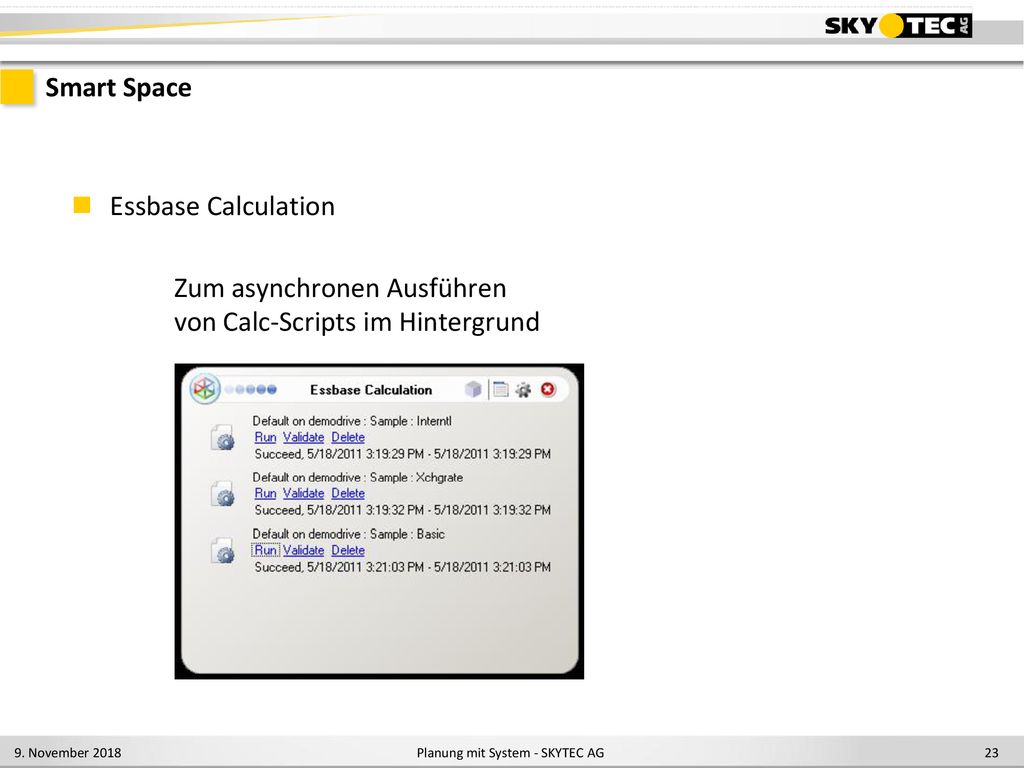Run the Sample : Basic calc script

[x=265, y=551]
